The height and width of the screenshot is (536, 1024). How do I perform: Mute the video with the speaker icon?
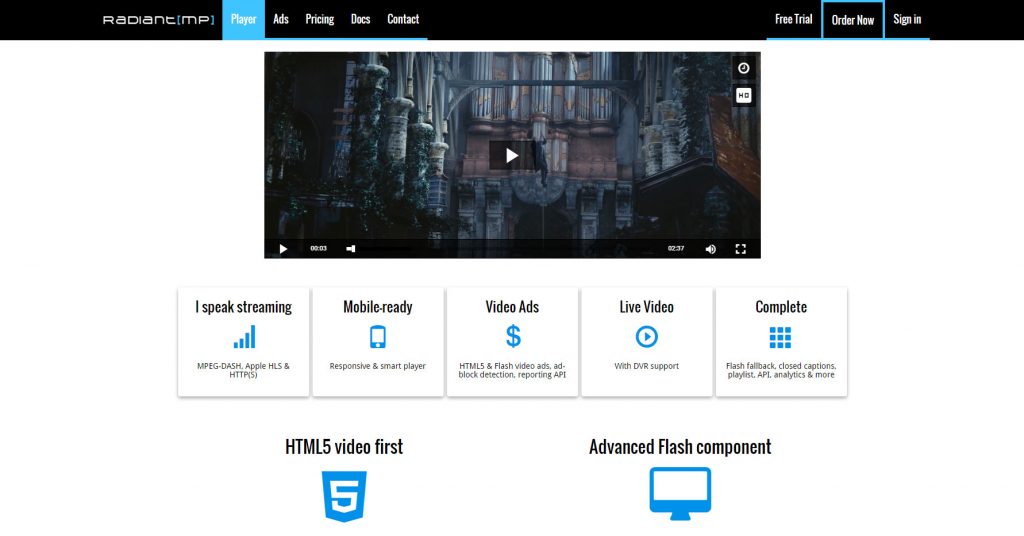pos(711,249)
